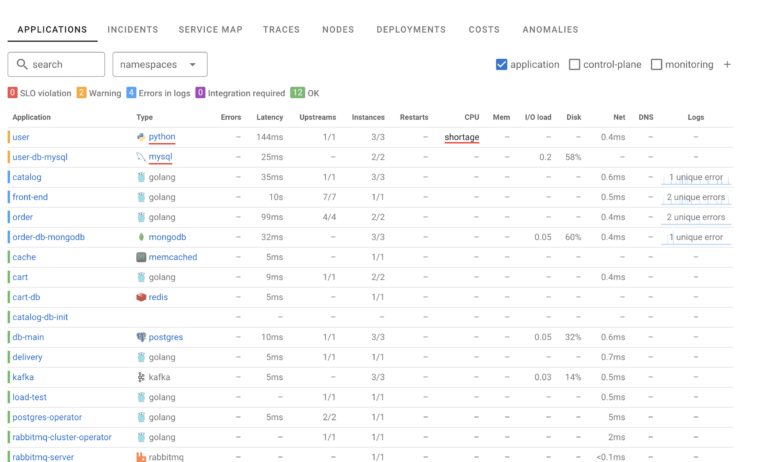Open the front-end application link
The image size is (768, 462).
(30, 197)
